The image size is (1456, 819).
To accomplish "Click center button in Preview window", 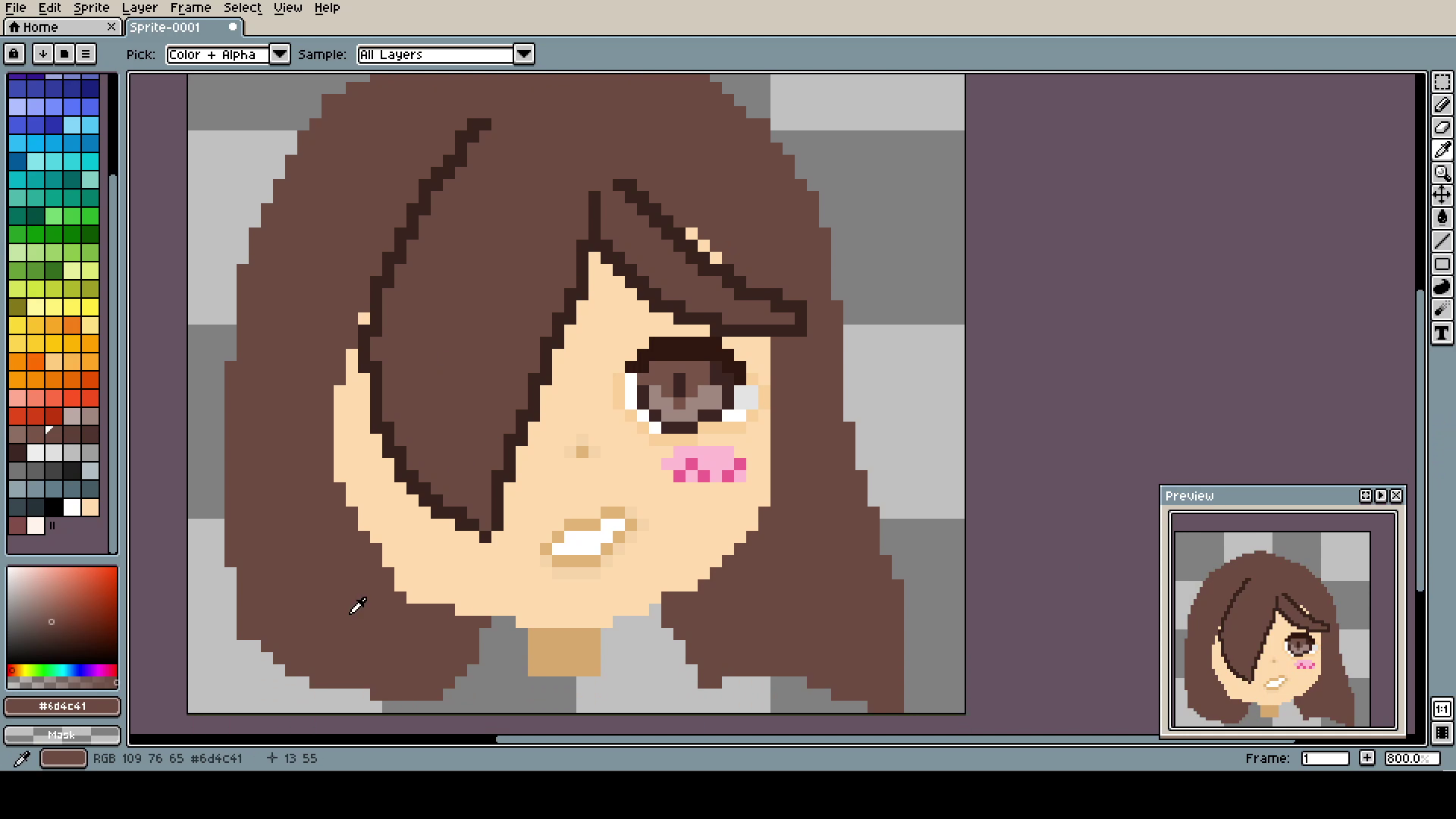I will tap(1366, 495).
